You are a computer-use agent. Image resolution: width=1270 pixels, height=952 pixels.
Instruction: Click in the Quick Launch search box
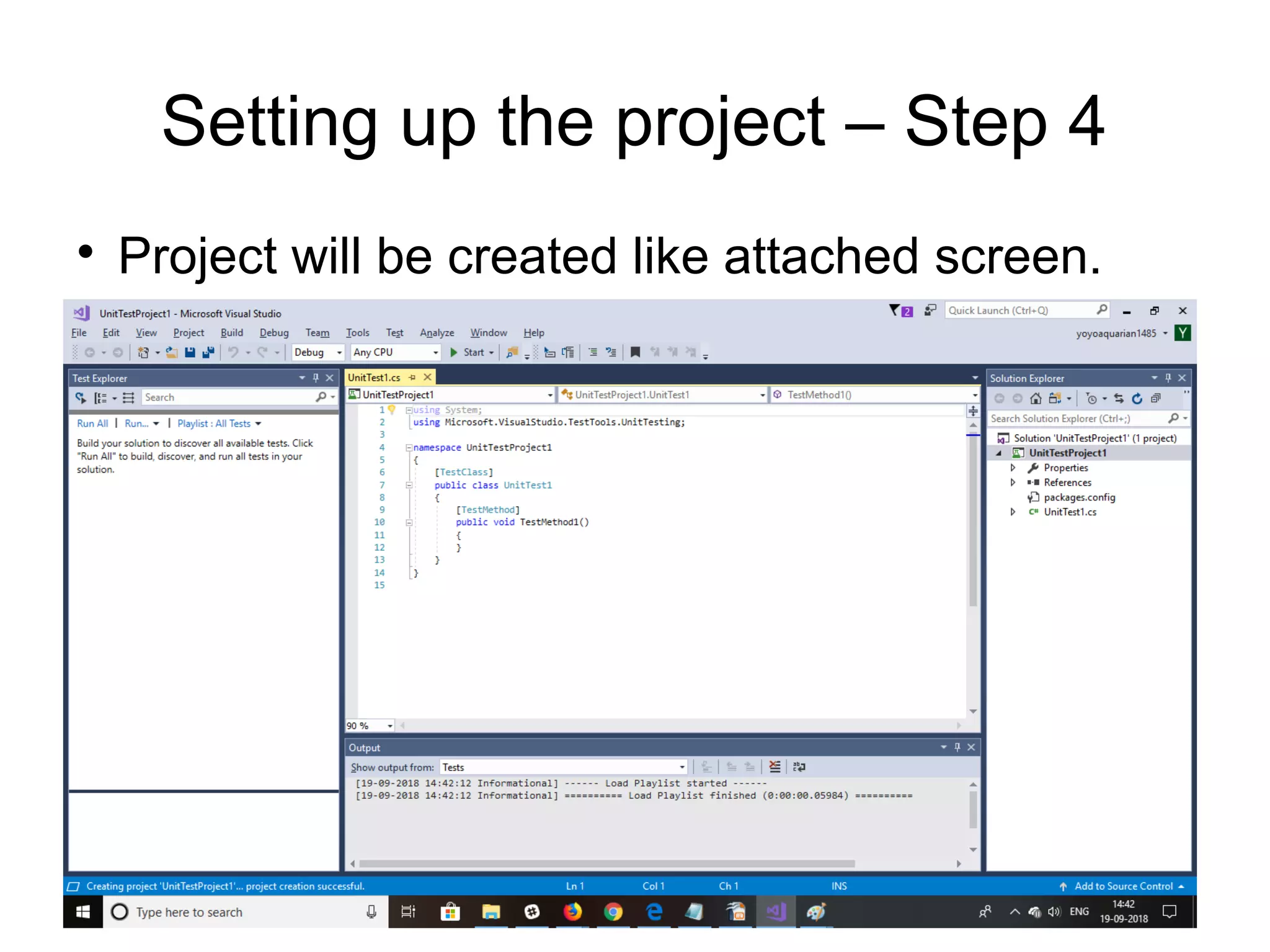point(1026,310)
